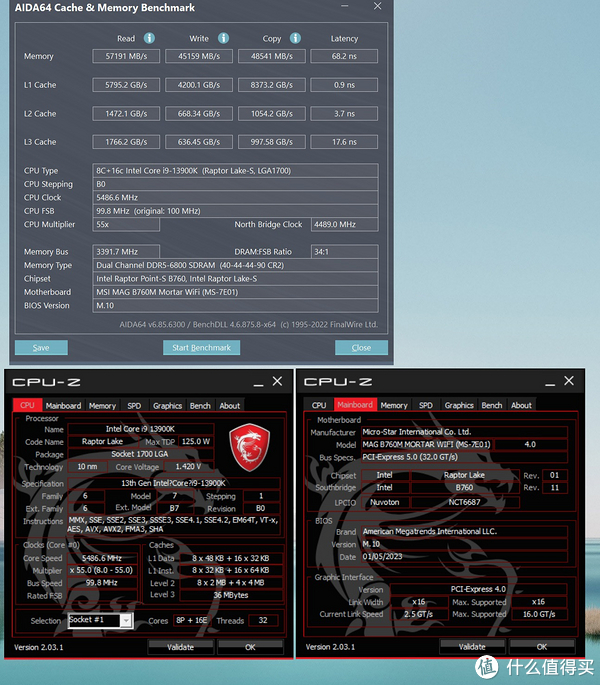Viewport: 600px width, 685px height.
Task: Select Mainboard tab in right CPU-Z window
Action: click(x=355, y=405)
